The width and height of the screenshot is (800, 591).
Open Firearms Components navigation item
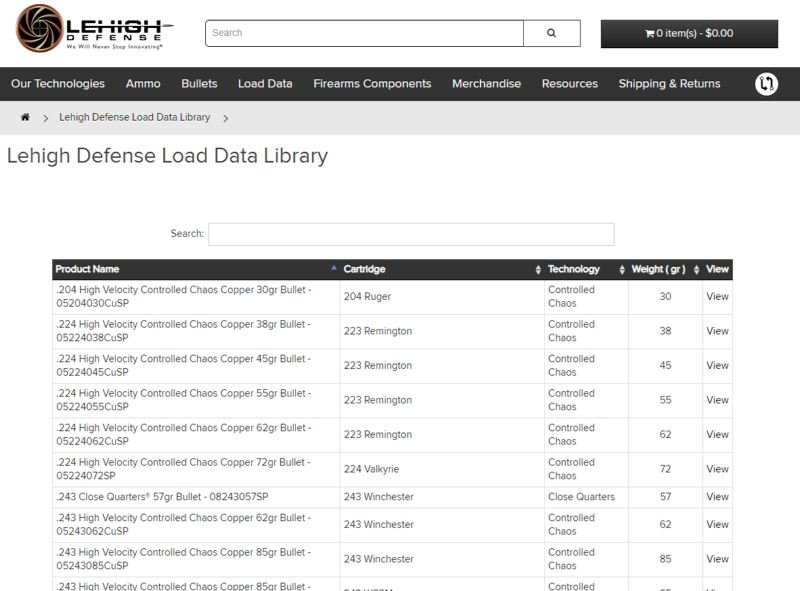tap(372, 84)
